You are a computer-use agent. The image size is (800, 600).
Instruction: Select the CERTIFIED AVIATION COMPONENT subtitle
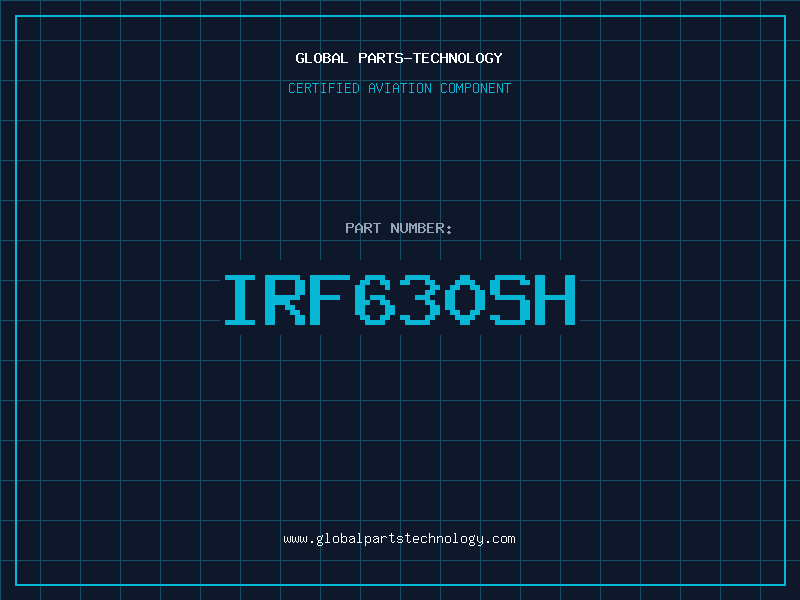399,88
